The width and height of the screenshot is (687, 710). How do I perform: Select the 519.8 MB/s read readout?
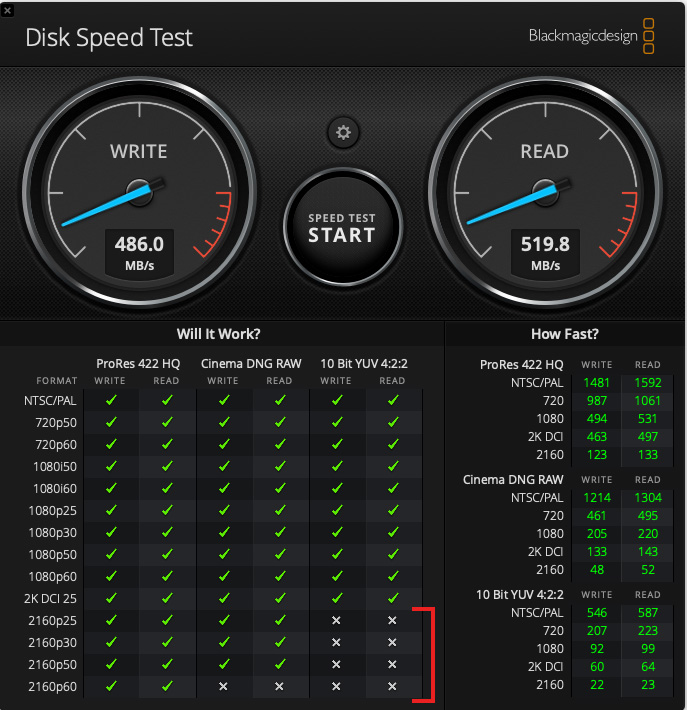click(x=545, y=252)
